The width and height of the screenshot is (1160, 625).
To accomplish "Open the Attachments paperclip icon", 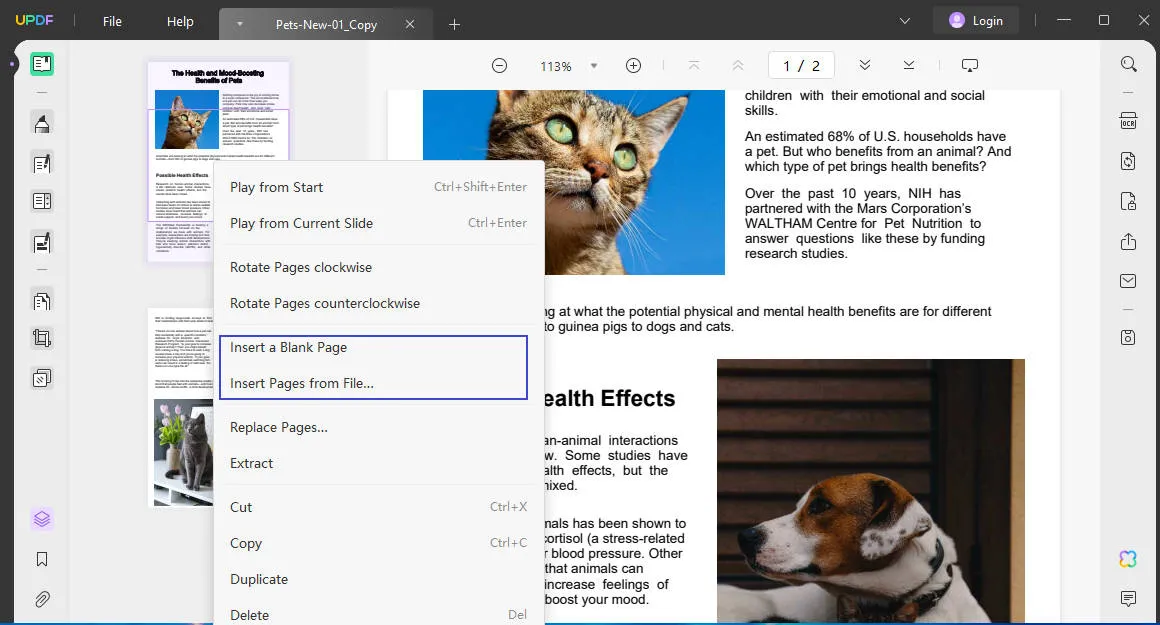I will pyautogui.click(x=42, y=599).
